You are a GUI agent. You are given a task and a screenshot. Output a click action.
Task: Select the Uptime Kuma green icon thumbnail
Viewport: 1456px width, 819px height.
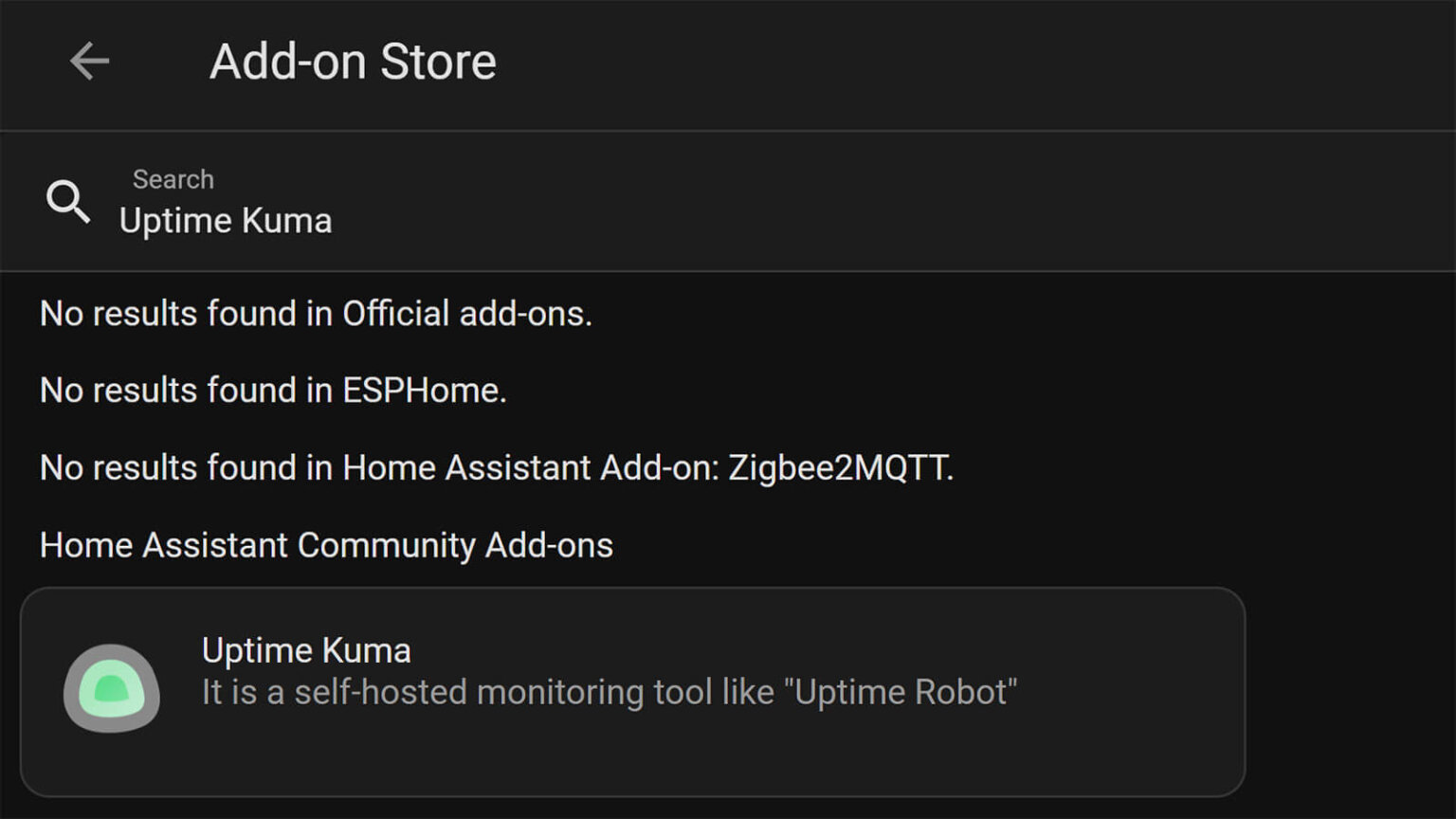(x=111, y=691)
